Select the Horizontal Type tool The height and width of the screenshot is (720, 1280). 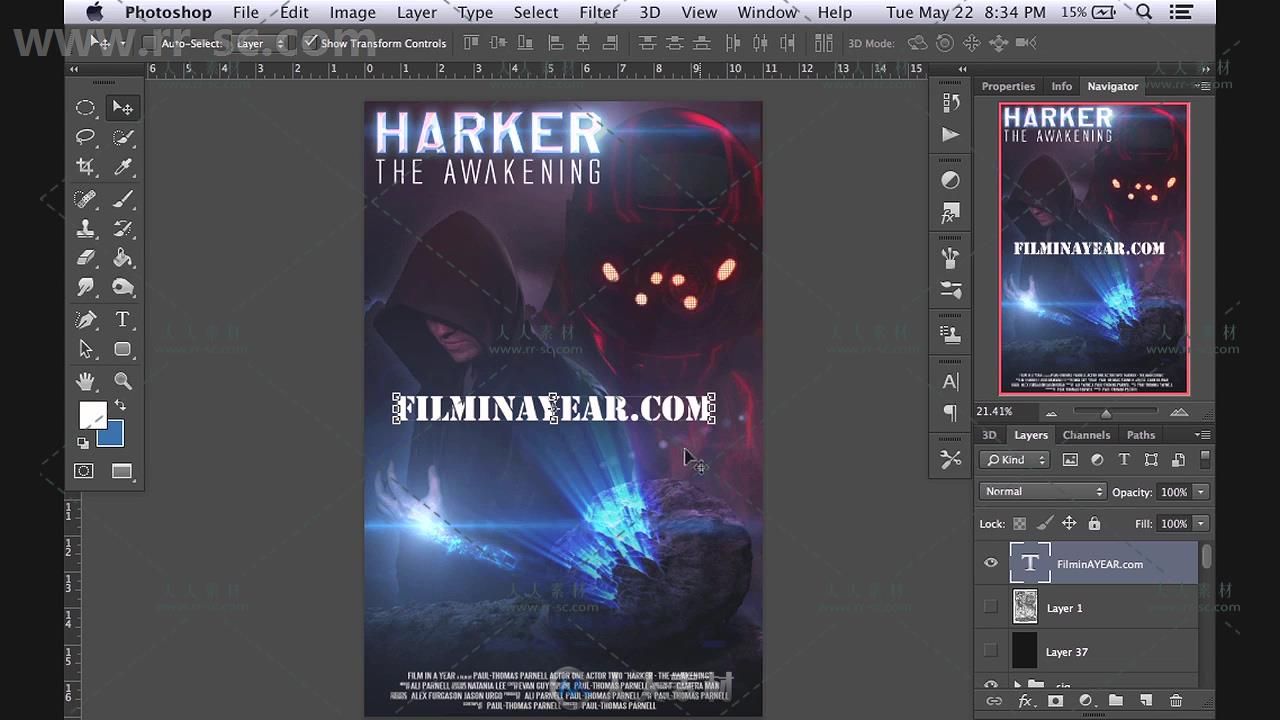pyautogui.click(x=122, y=320)
